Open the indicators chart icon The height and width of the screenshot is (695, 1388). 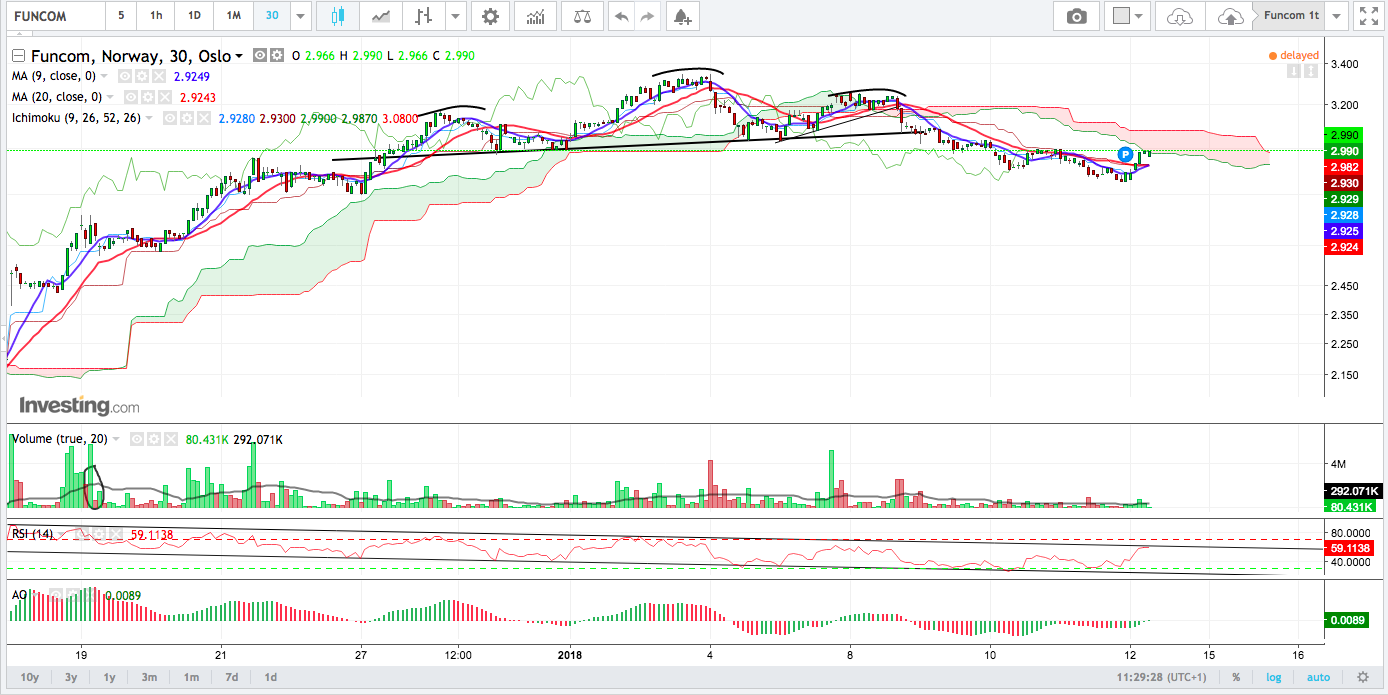coord(536,16)
